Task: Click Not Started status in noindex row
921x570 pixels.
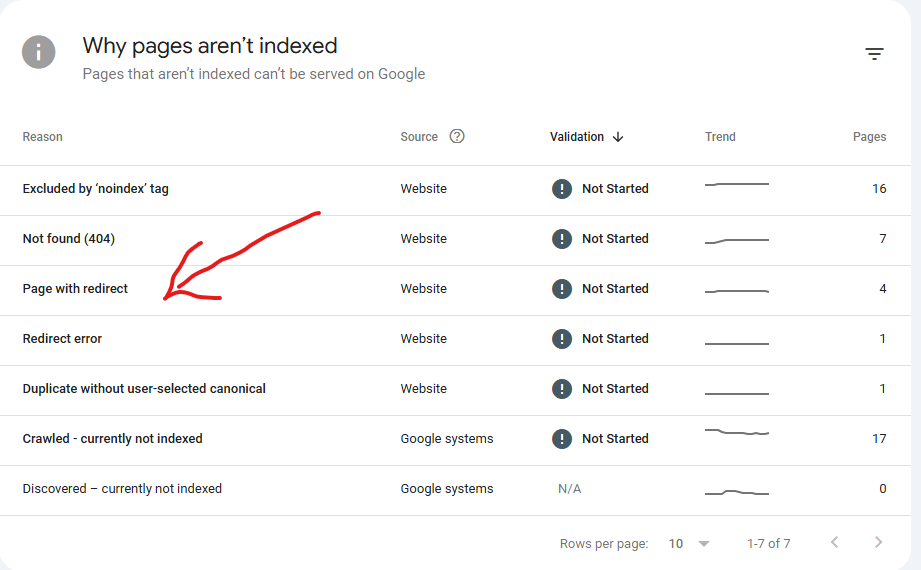Action: 615,189
